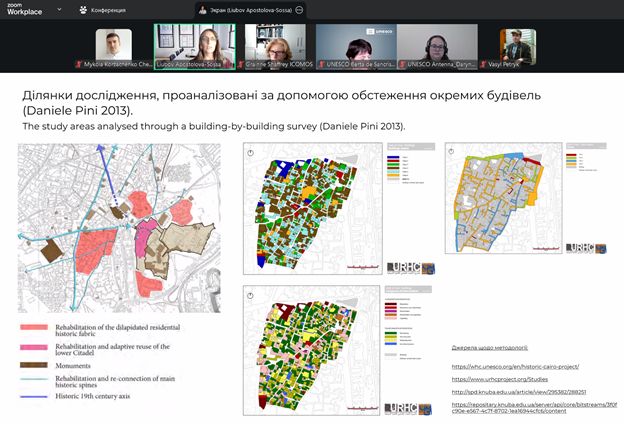Click the Zoom Workplace logo
Viewport: 624px width, 424px height.
click(x=24, y=9)
